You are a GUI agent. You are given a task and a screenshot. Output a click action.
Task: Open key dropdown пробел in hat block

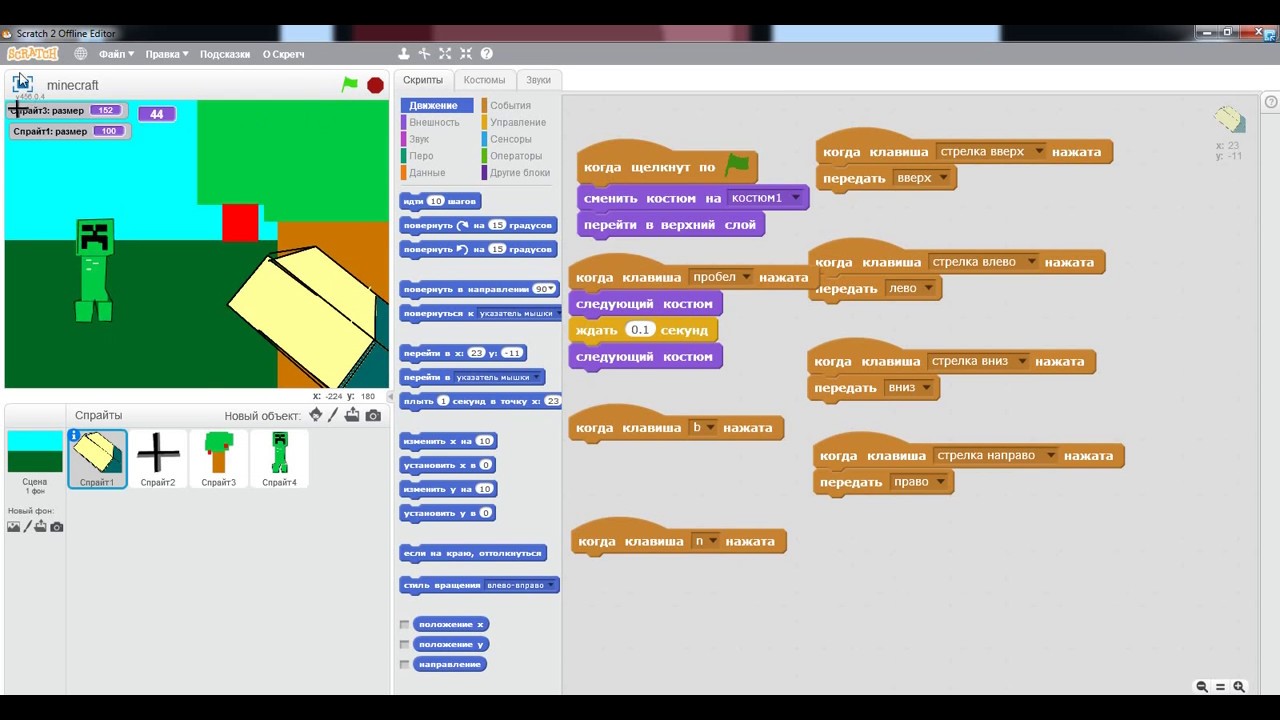720,277
